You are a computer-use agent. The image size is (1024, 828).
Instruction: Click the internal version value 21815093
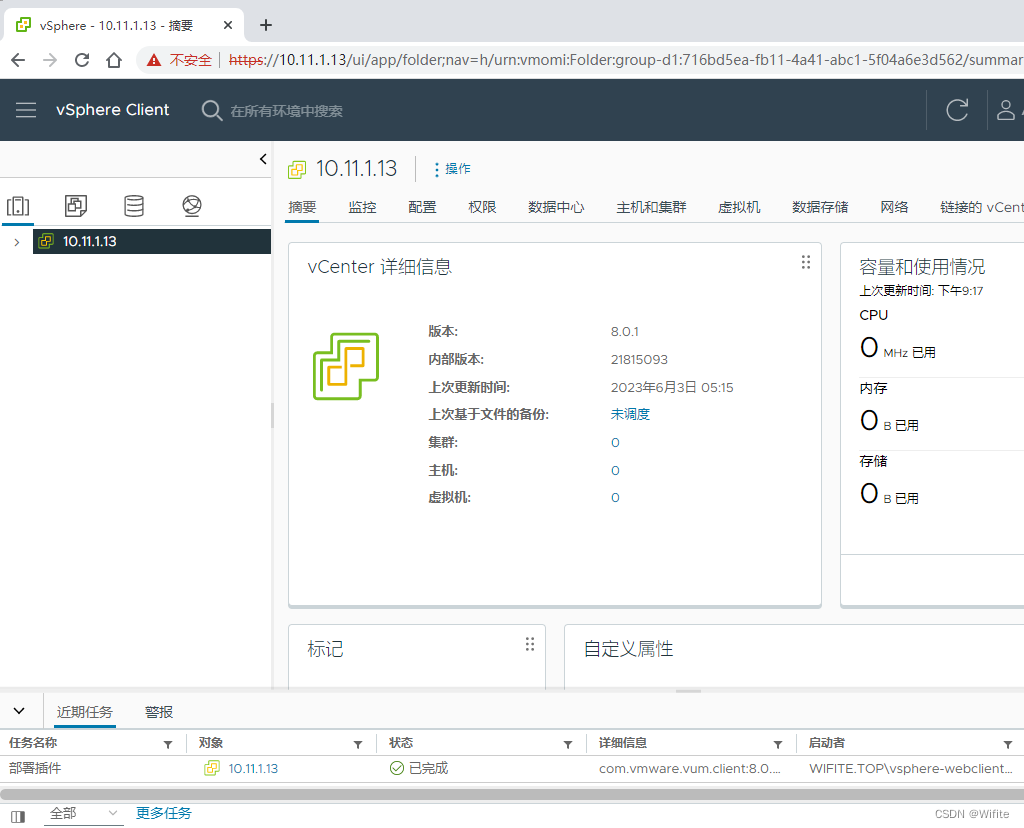639,360
